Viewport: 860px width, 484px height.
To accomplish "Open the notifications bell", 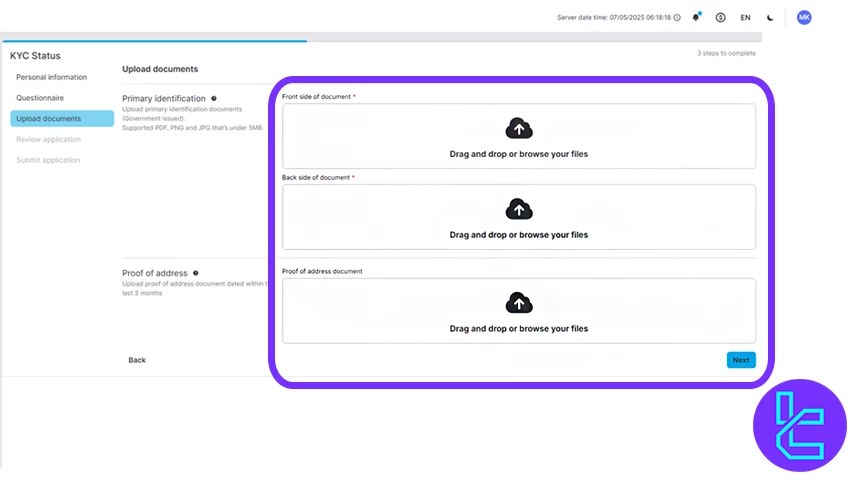I will coord(696,17).
